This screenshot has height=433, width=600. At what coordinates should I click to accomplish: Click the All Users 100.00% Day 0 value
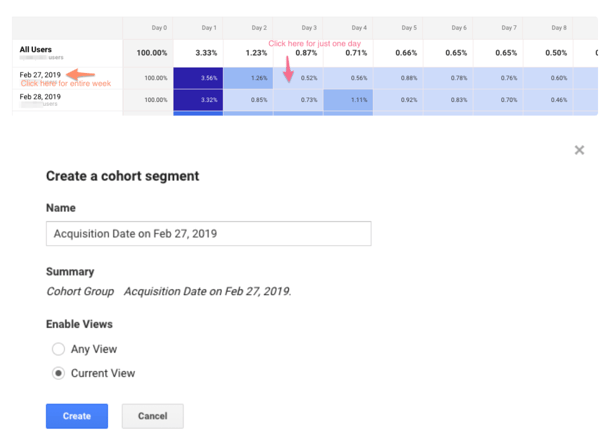tap(152, 53)
